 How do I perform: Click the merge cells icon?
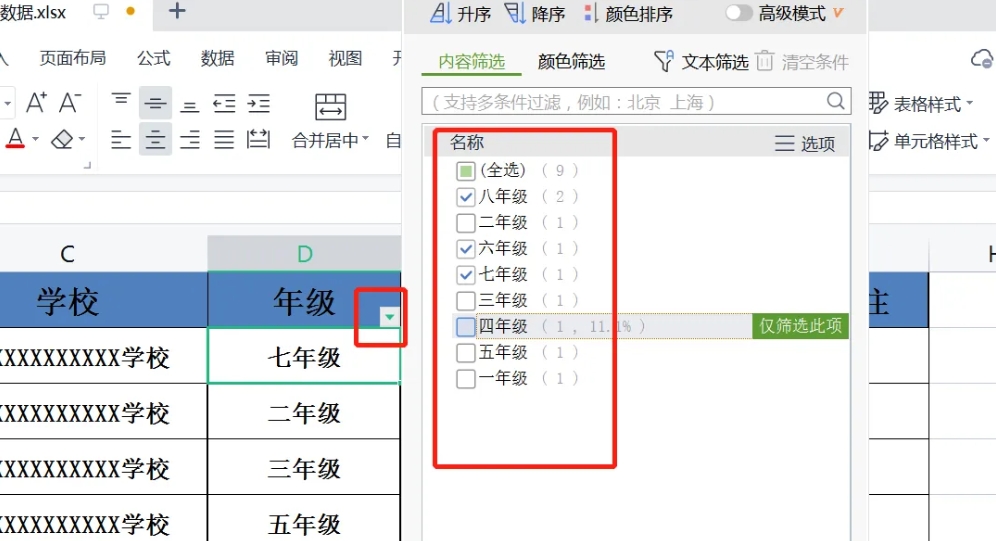[x=330, y=107]
